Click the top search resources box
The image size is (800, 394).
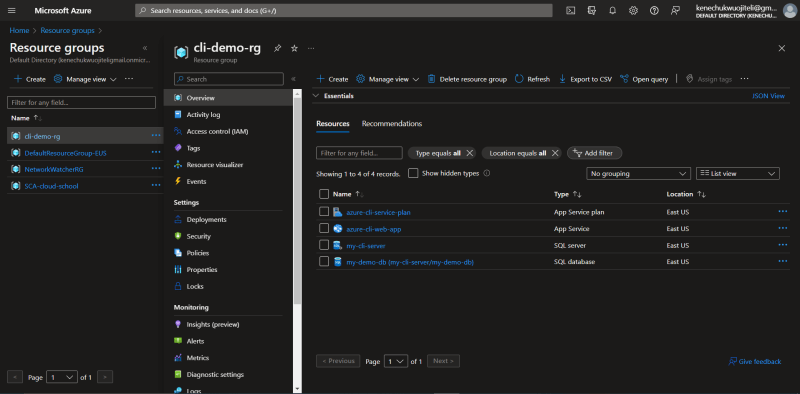click(343, 11)
